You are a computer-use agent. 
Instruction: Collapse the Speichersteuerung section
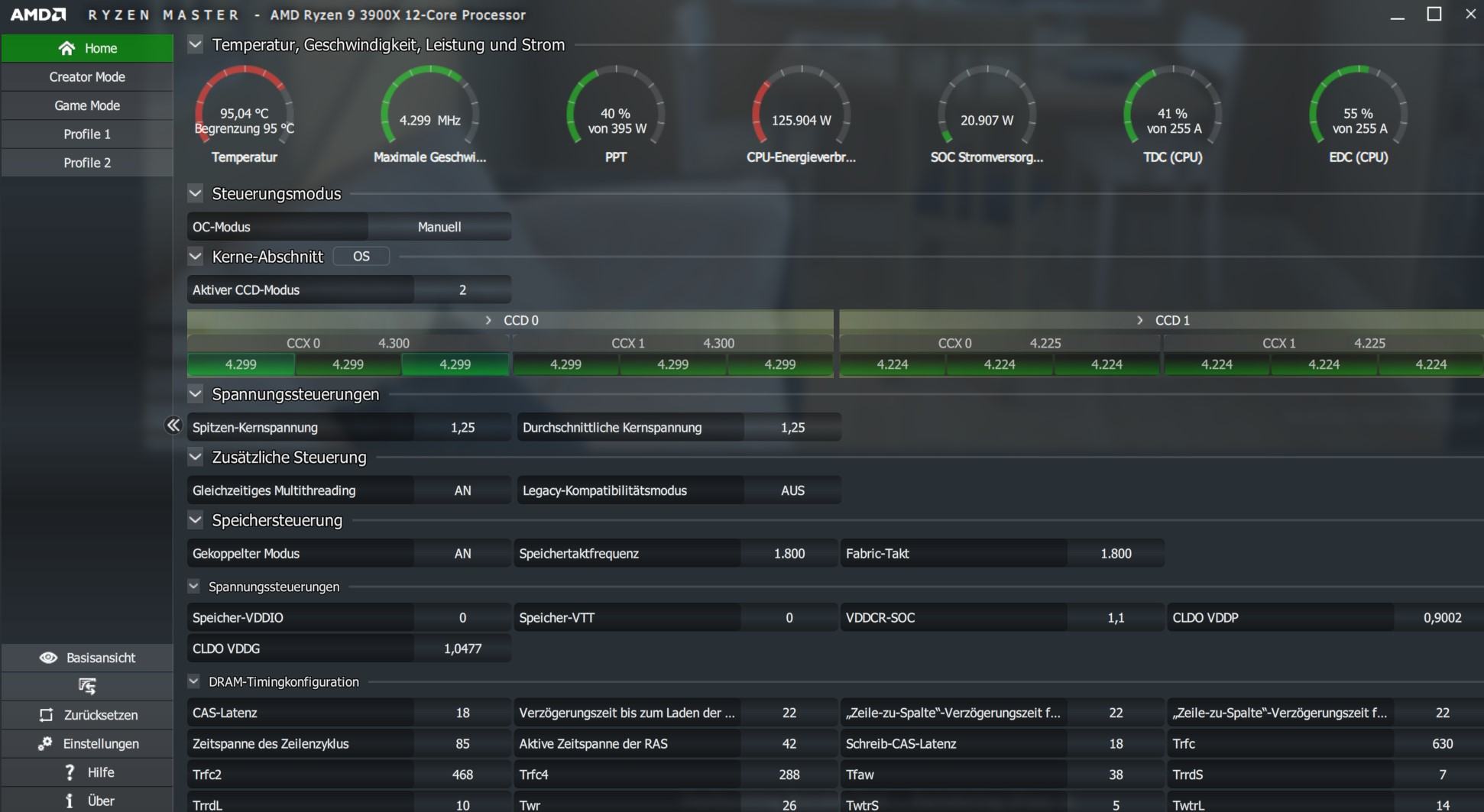click(x=196, y=520)
